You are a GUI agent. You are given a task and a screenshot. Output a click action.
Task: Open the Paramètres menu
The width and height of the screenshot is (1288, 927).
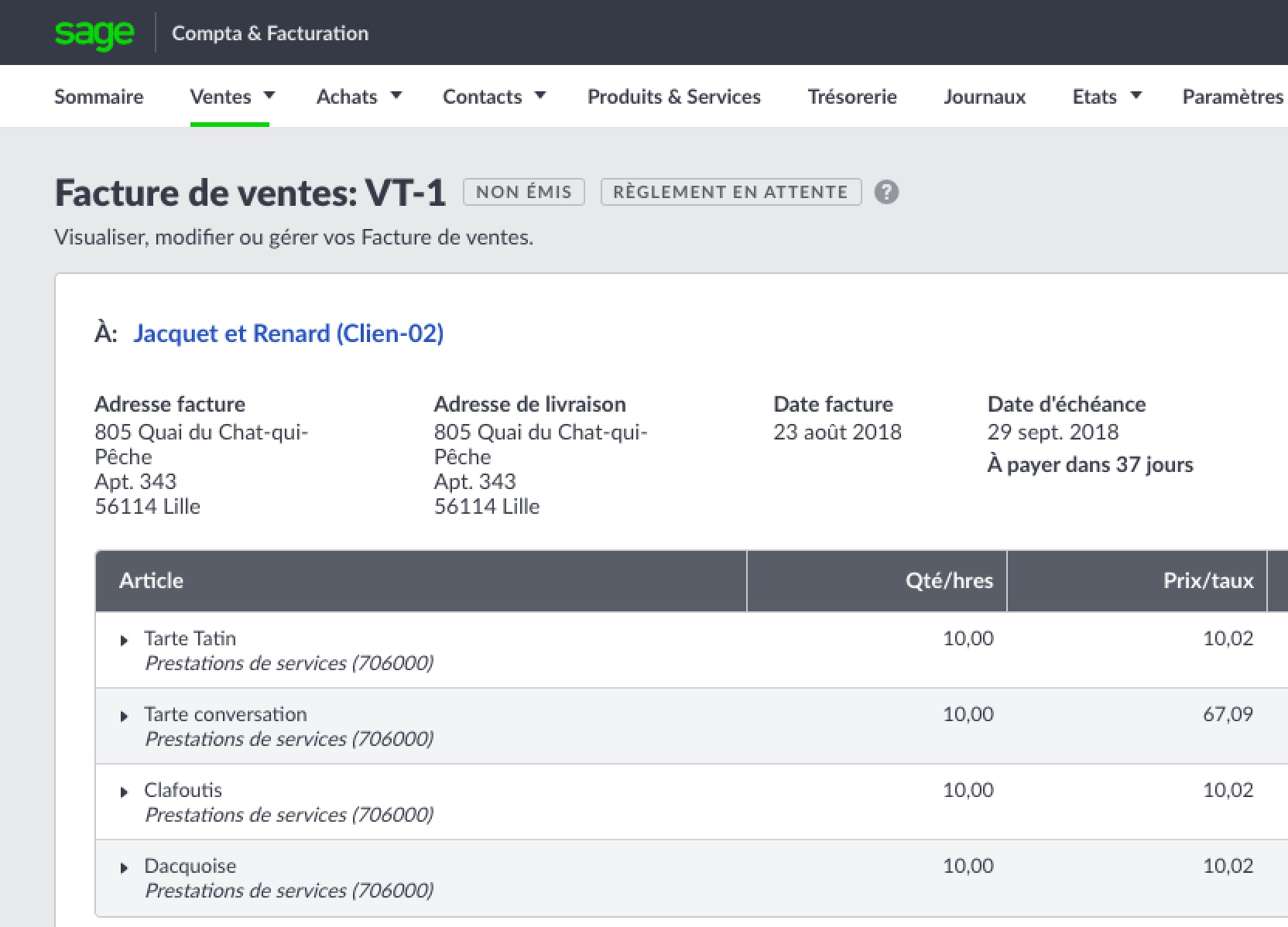(1232, 97)
